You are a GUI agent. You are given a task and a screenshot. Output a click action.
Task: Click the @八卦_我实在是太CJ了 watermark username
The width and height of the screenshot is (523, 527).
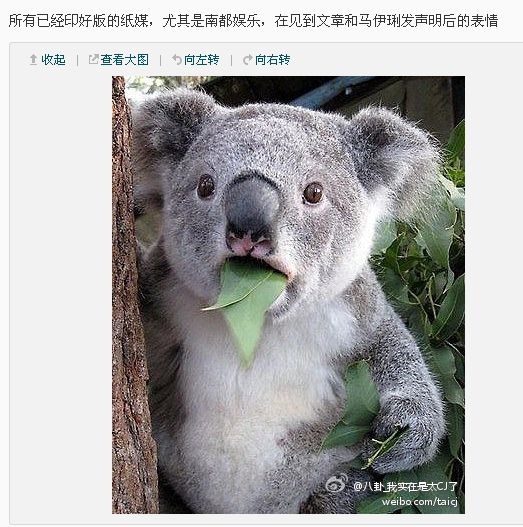point(405,486)
